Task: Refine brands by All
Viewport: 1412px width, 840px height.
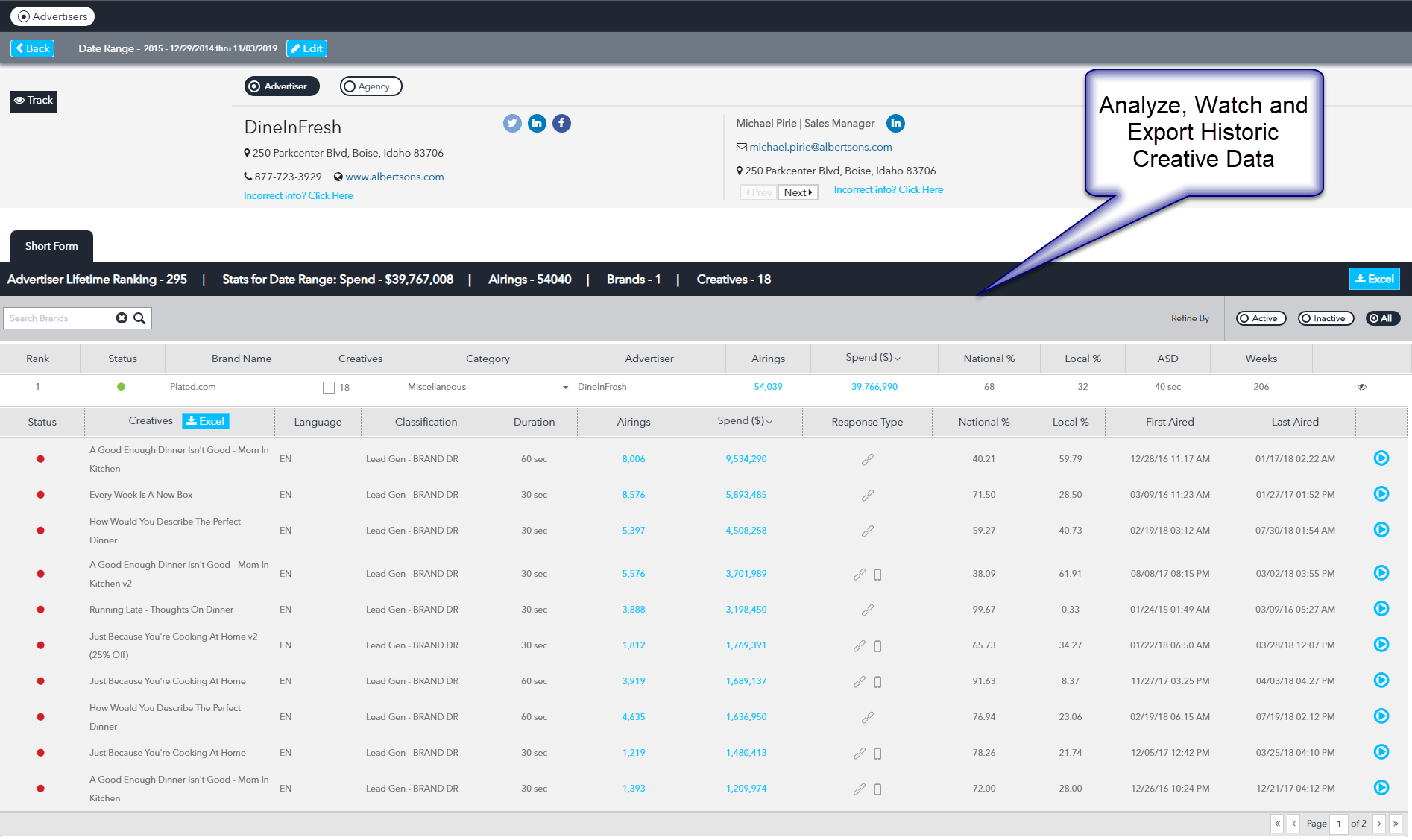Action: click(x=1383, y=318)
